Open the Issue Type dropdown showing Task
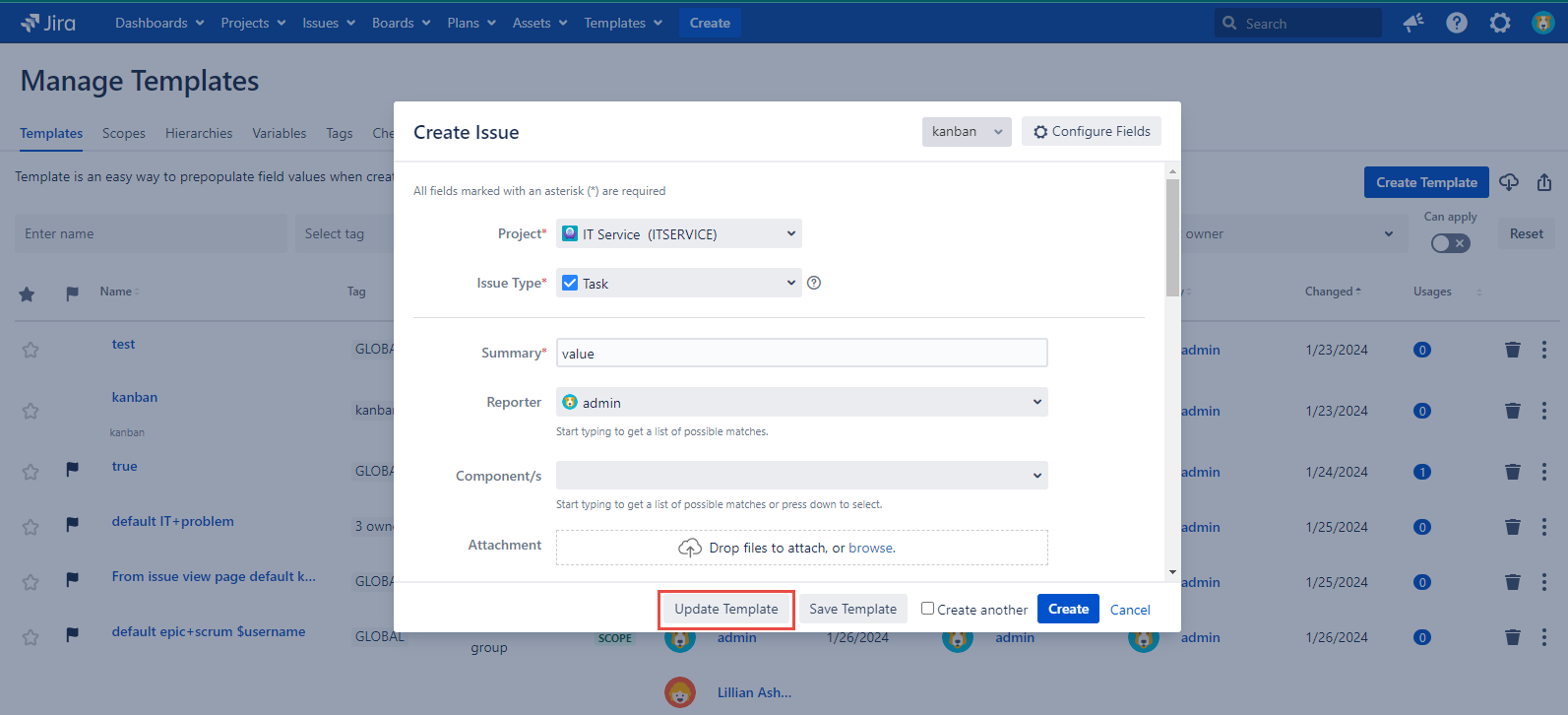This screenshot has height=715, width=1568. (x=679, y=283)
